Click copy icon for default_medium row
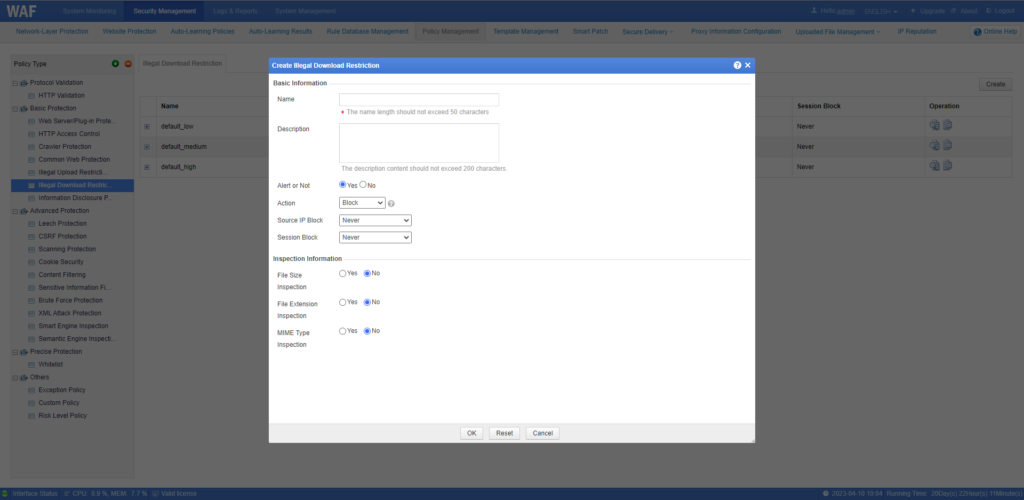This screenshot has height=500, width=1024. [948, 146]
